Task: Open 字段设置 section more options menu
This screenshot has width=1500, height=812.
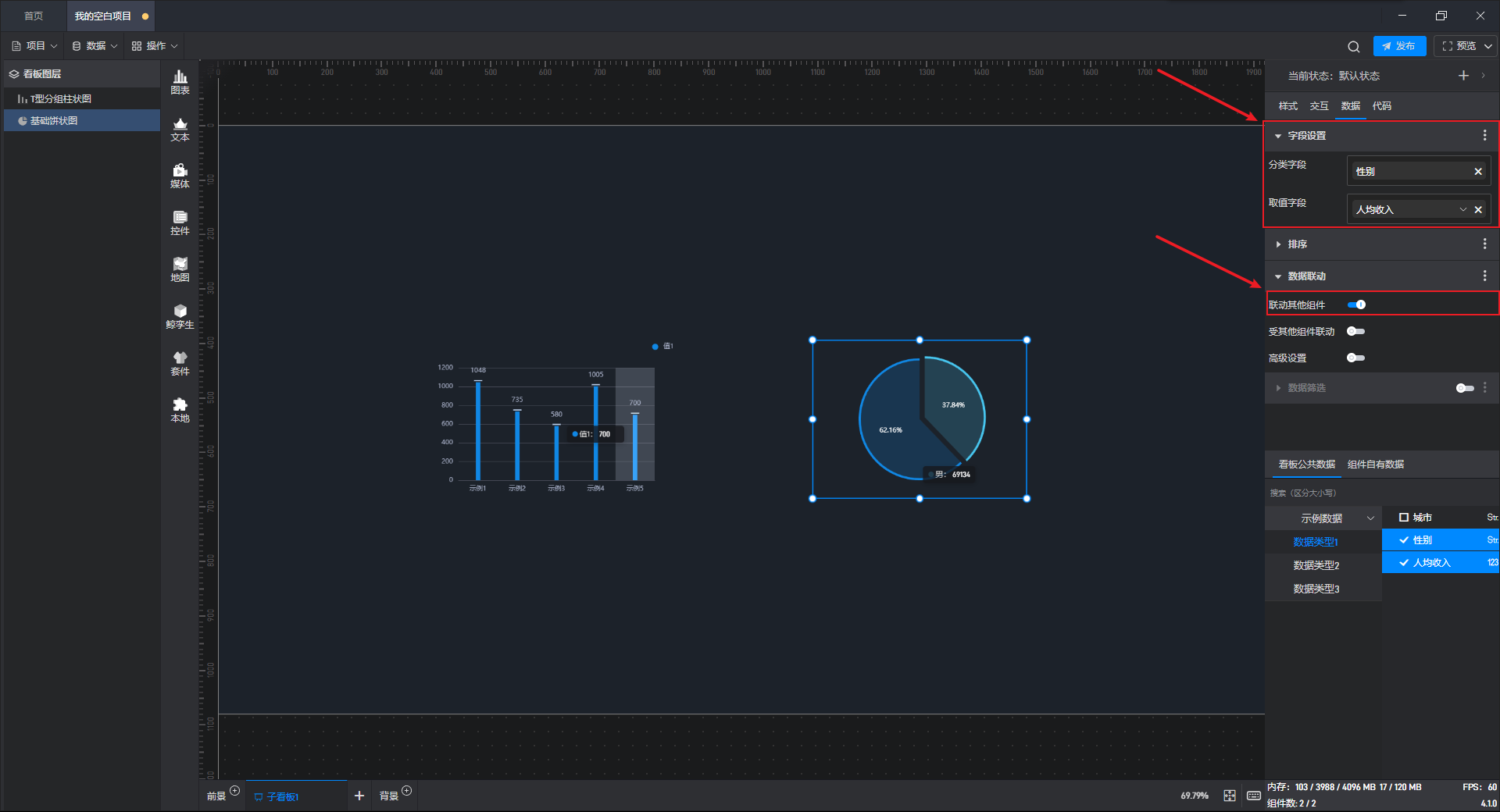Action: [1484, 135]
